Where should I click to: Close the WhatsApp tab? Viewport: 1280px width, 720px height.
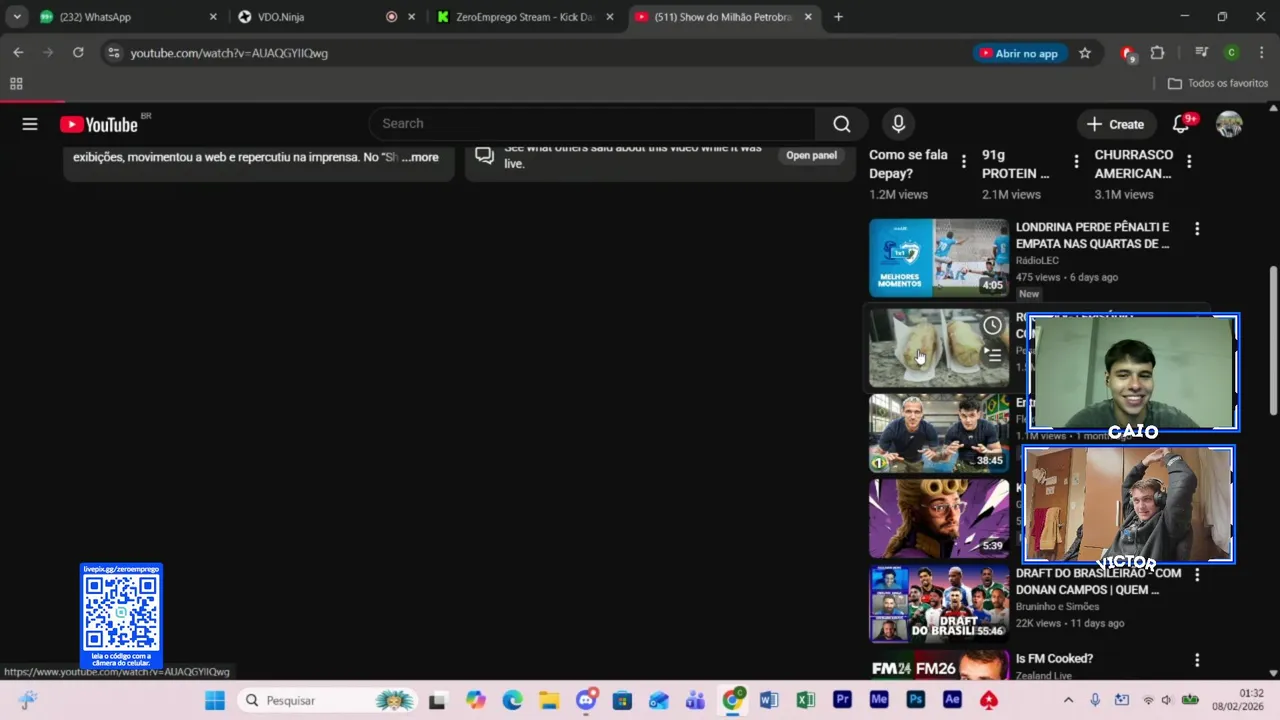pos(213,17)
